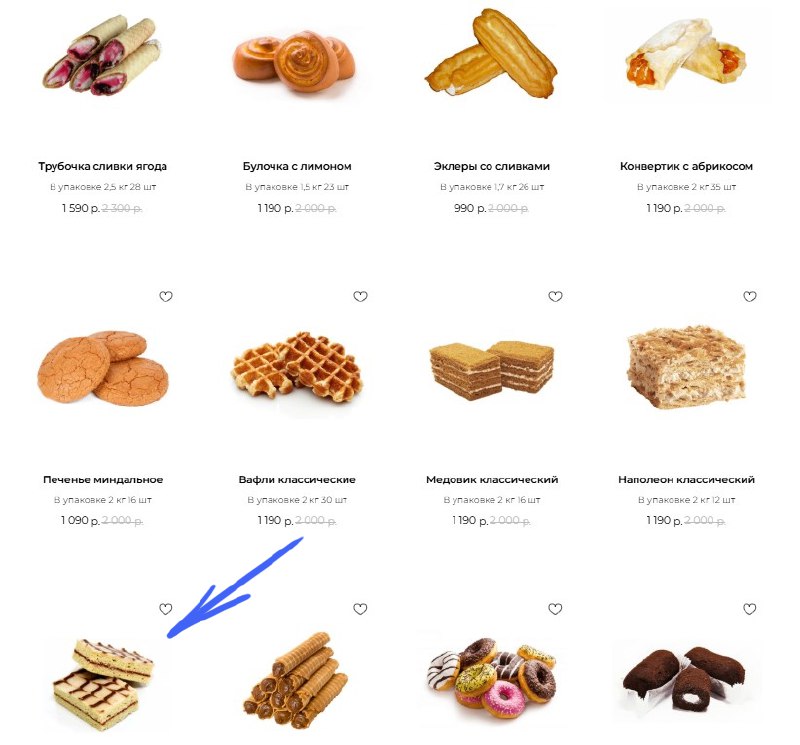Viewport: 800px width, 745px height.
Task: Open the Трубочка сливки ягода product title
Action: pyautogui.click(x=103, y=166)
